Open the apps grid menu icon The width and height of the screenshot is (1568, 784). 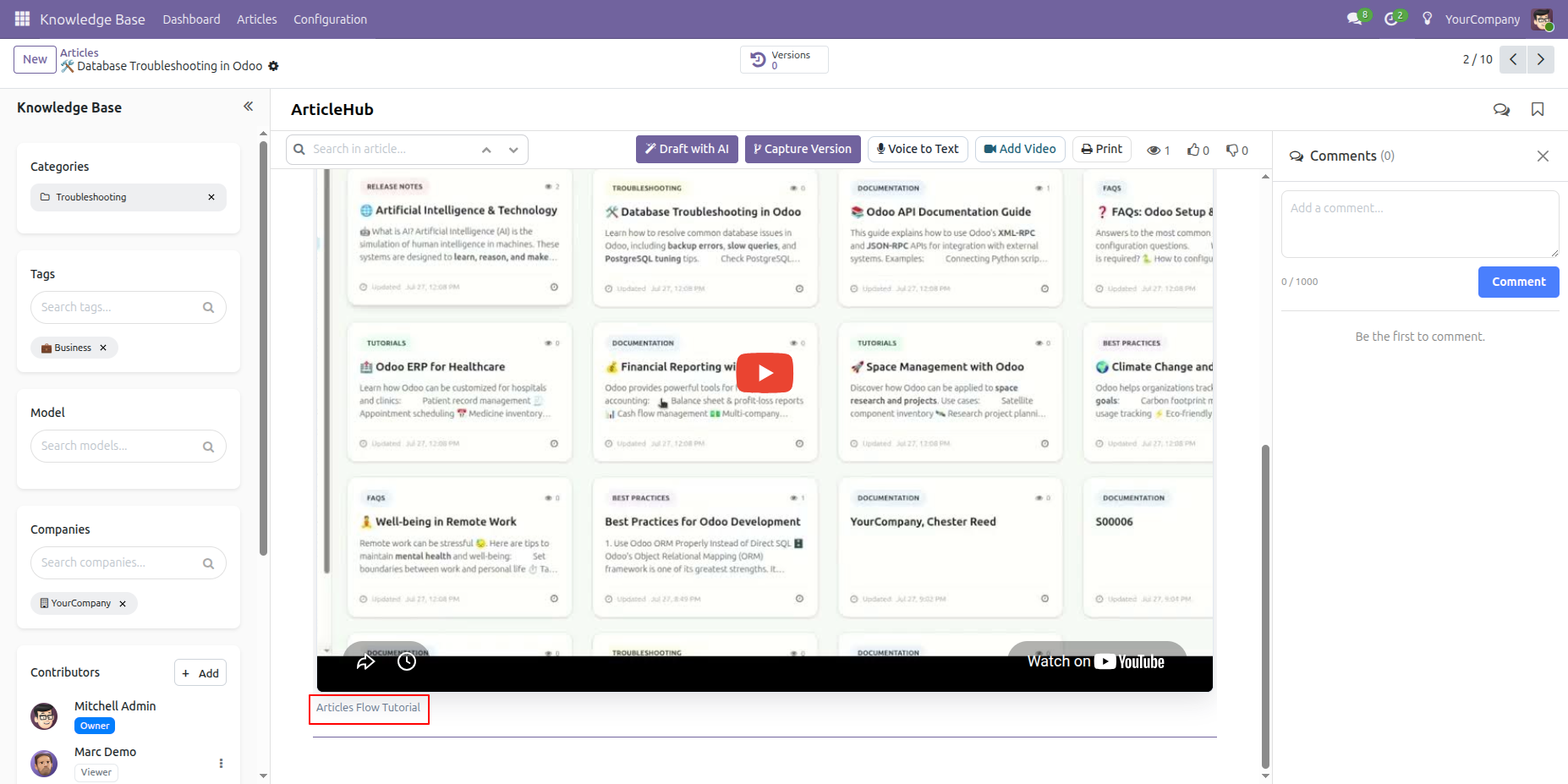pos(22,19)
